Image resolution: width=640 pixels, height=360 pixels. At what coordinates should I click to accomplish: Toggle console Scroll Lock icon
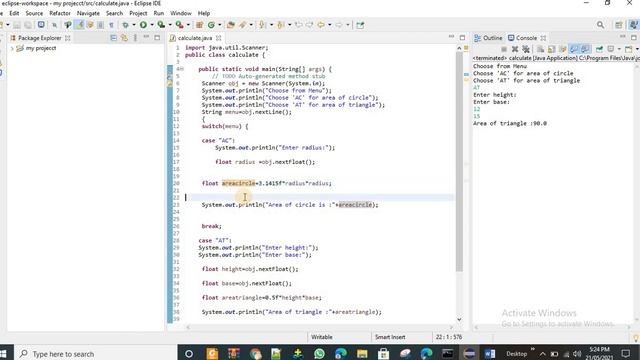click(x=551, y=49)
